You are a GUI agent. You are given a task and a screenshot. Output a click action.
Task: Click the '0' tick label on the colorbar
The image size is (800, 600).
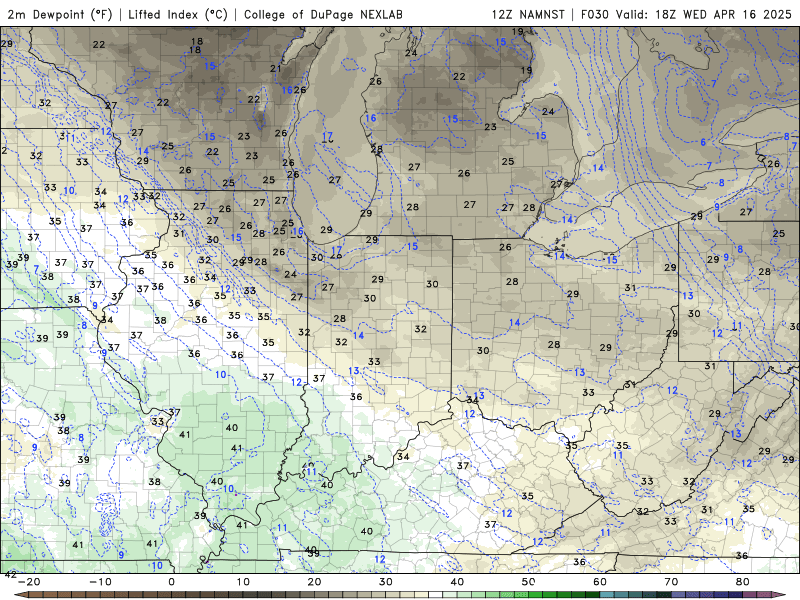171,582
